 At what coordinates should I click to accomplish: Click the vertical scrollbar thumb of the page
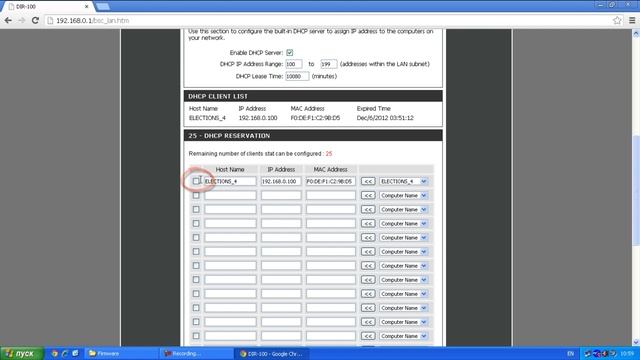tap(636, 191)
